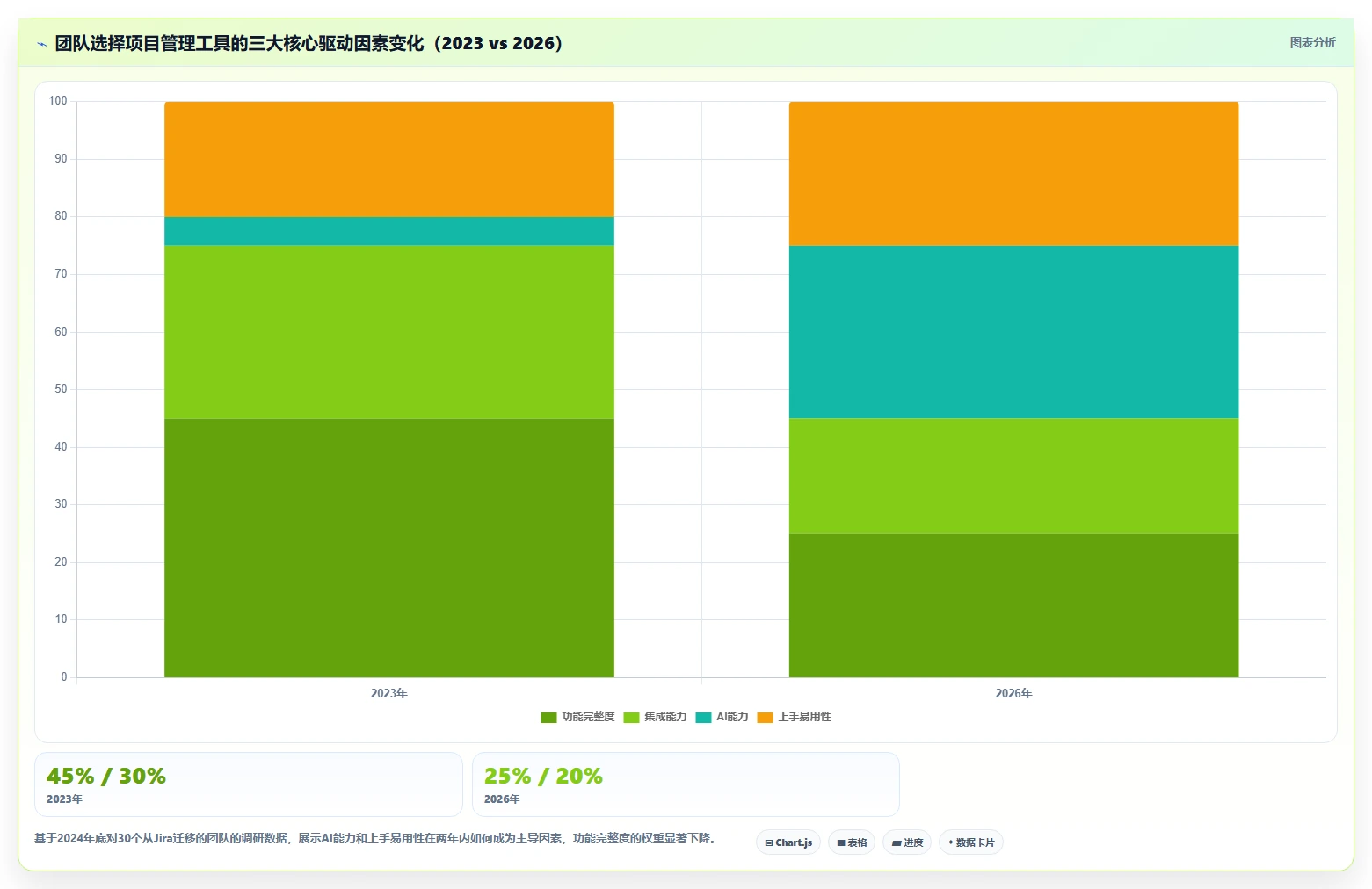Select the dark green 功能完整度 segment for 2023年
This screenshot has height=889, width=1372.
pyautogui.click(x=389, y=548)
